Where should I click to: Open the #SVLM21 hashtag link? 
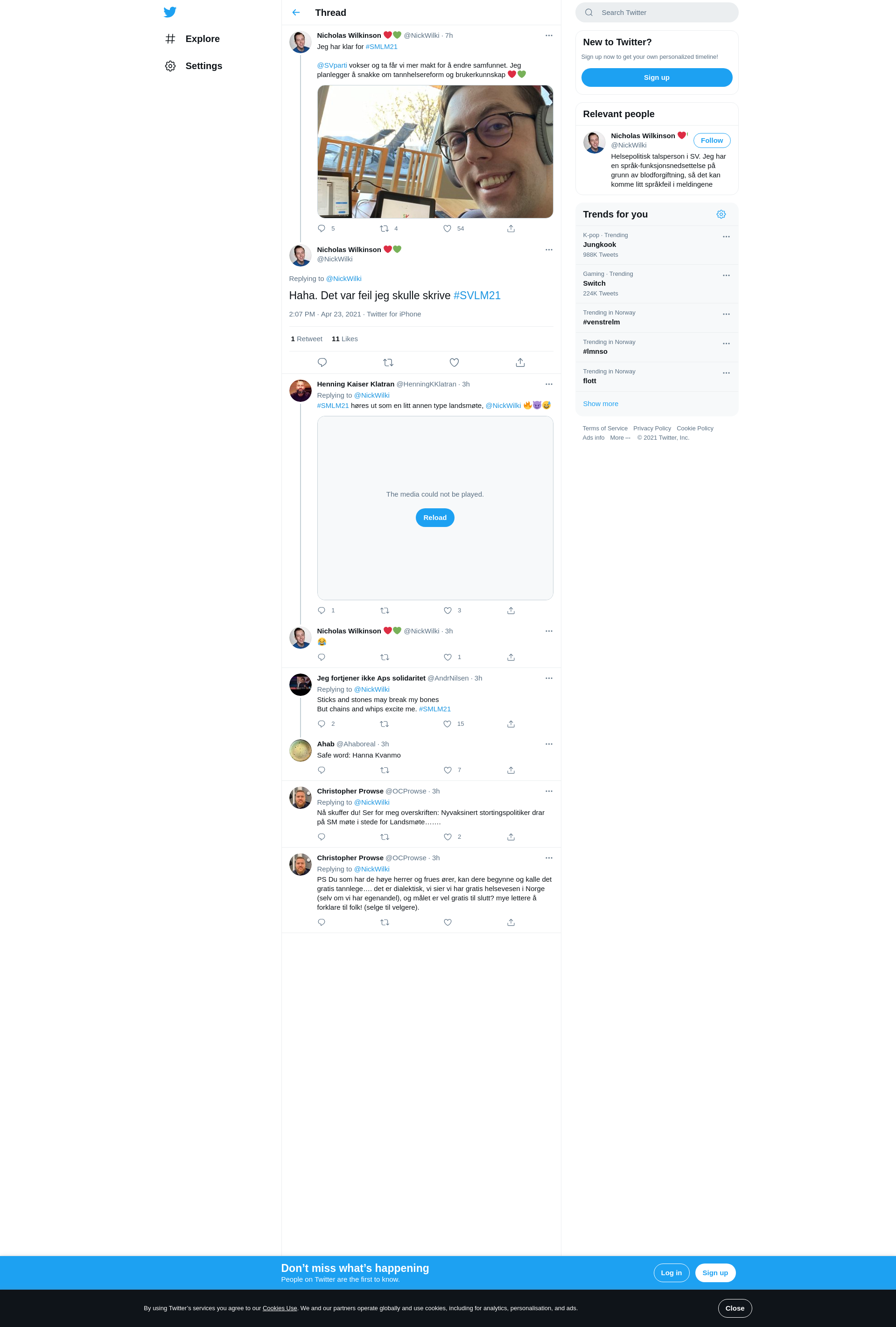tap(477, 296)
